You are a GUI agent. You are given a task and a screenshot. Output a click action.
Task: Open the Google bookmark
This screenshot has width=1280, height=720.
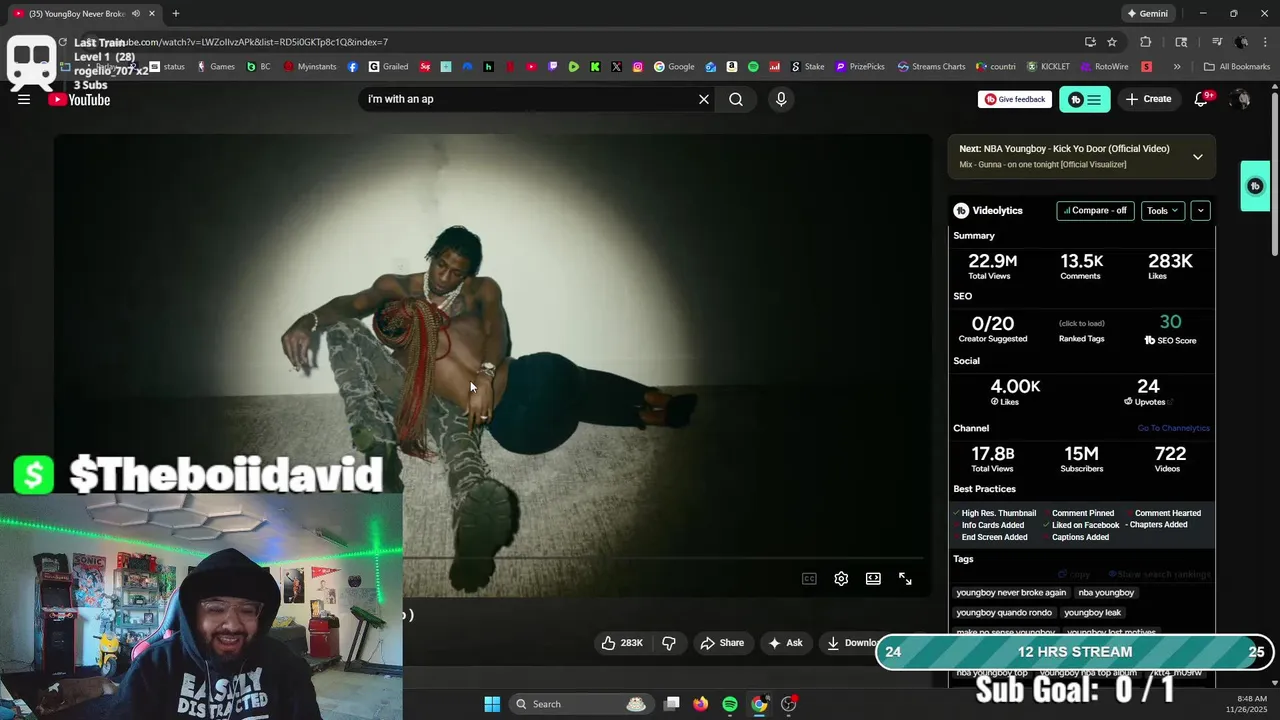[x=674, y=67]
